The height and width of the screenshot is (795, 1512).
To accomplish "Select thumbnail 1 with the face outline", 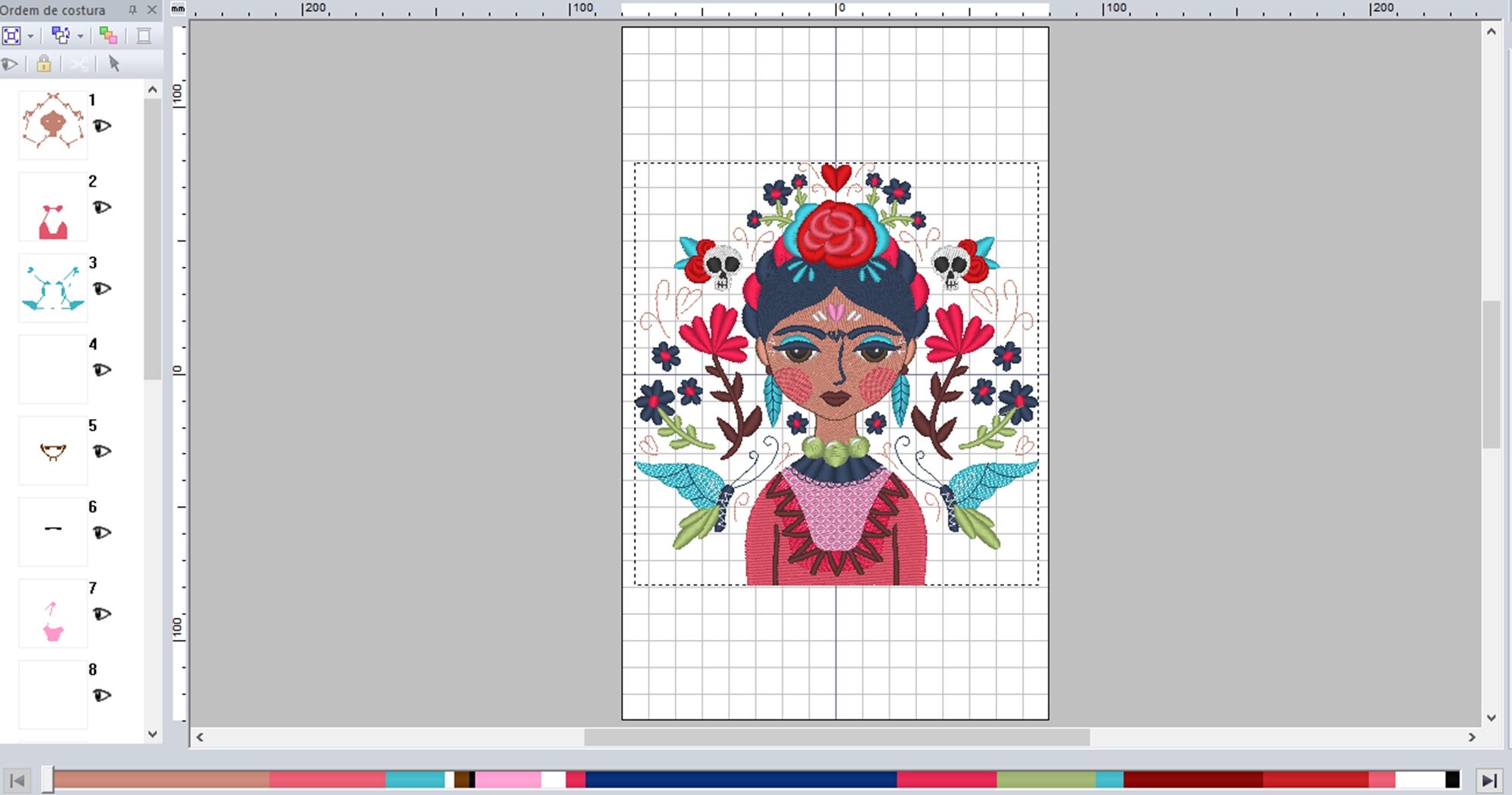I will [x=53, y=125].
